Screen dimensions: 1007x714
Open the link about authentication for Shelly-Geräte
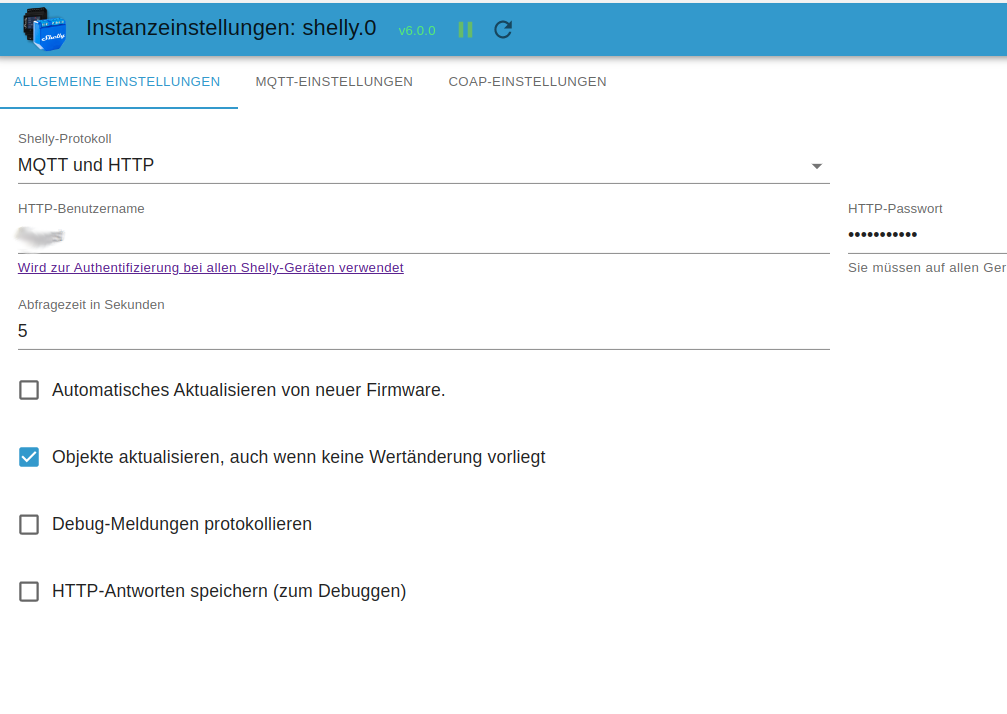[211, 268]
